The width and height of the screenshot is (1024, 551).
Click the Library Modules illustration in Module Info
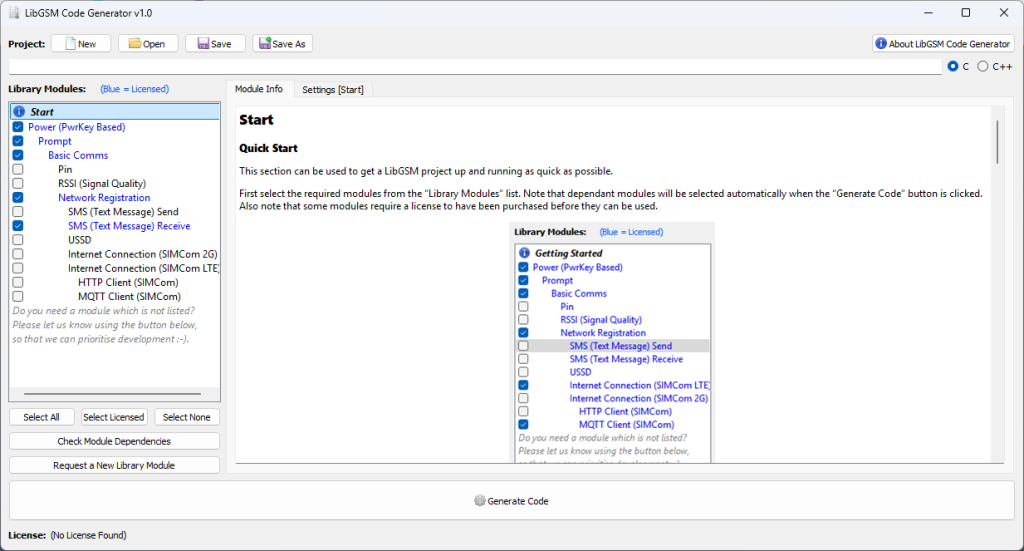(x=613, y=343)
